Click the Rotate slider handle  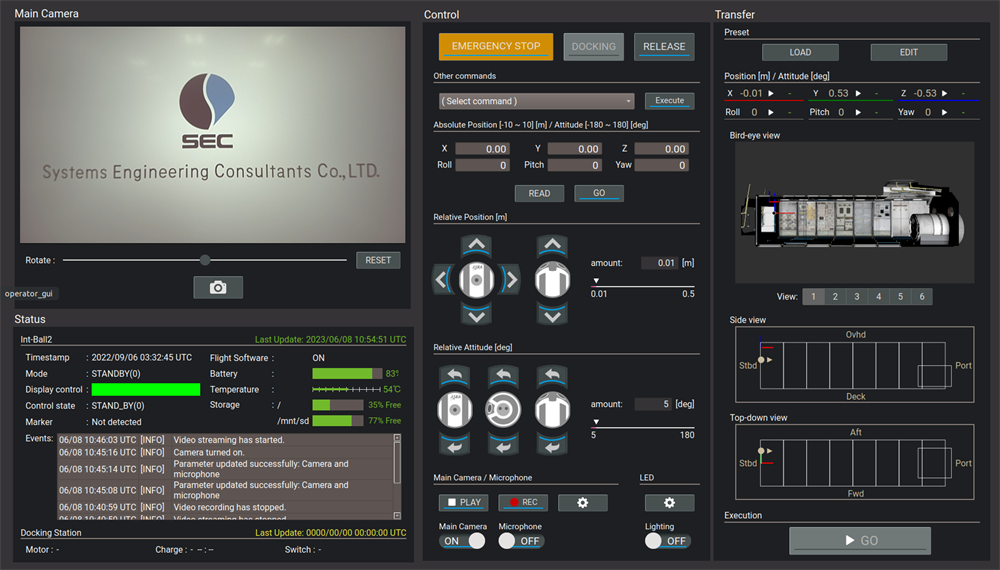(x=205, y=260)
